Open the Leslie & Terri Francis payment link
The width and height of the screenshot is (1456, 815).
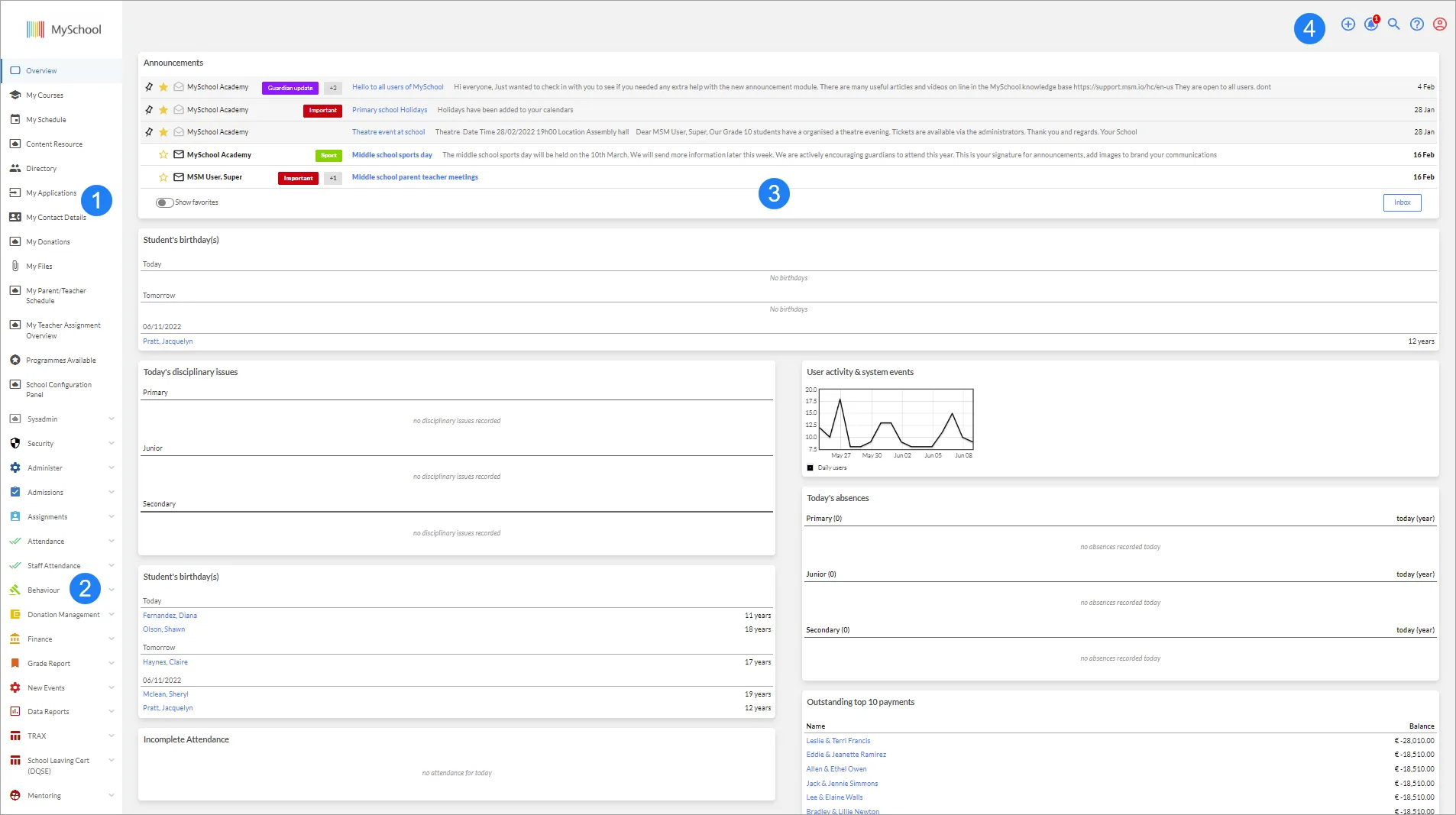[838, 741]
